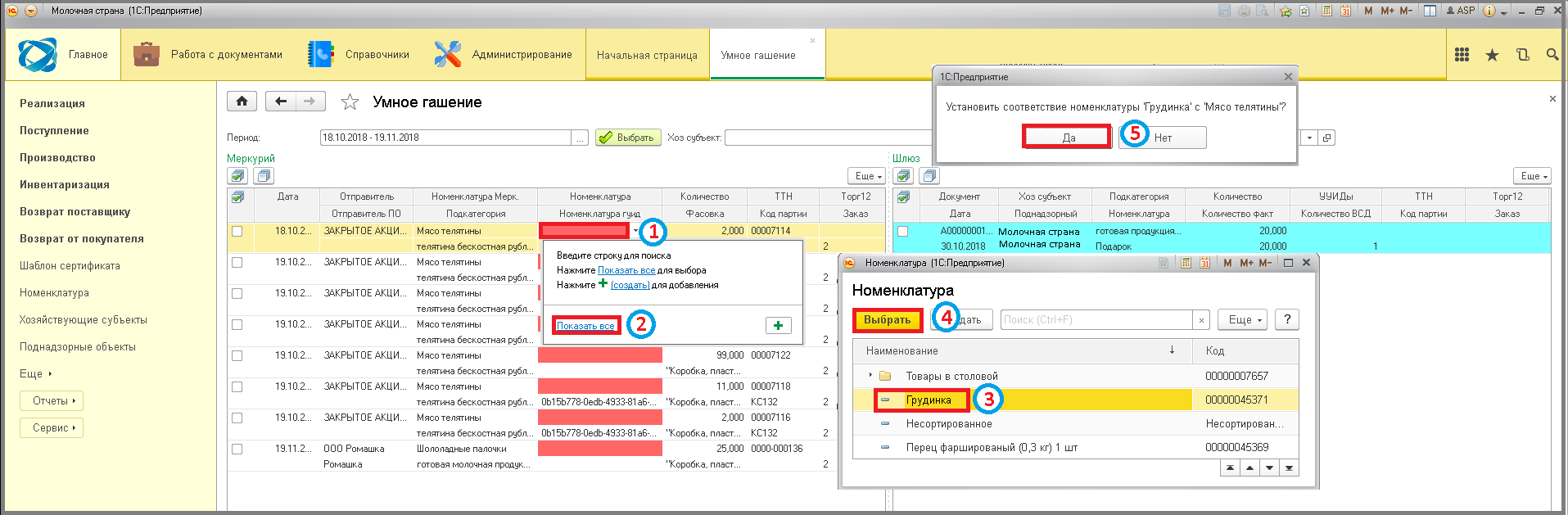Tick the checkbox of row with ТТН 00007122
The image size is (1568, 515).
tap(237, 355)
